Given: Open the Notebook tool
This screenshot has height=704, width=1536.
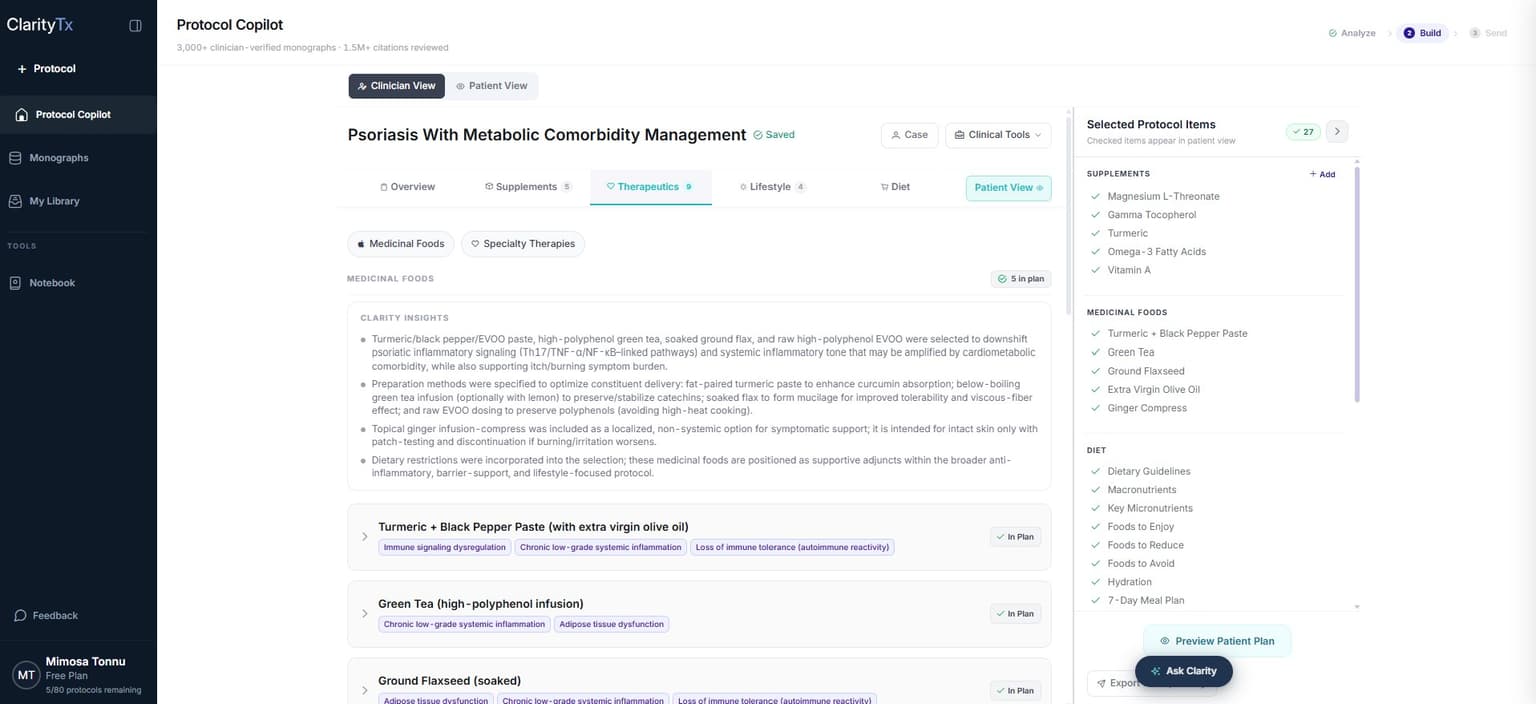Looking at the screenshot, I should [x=52, y=283].
